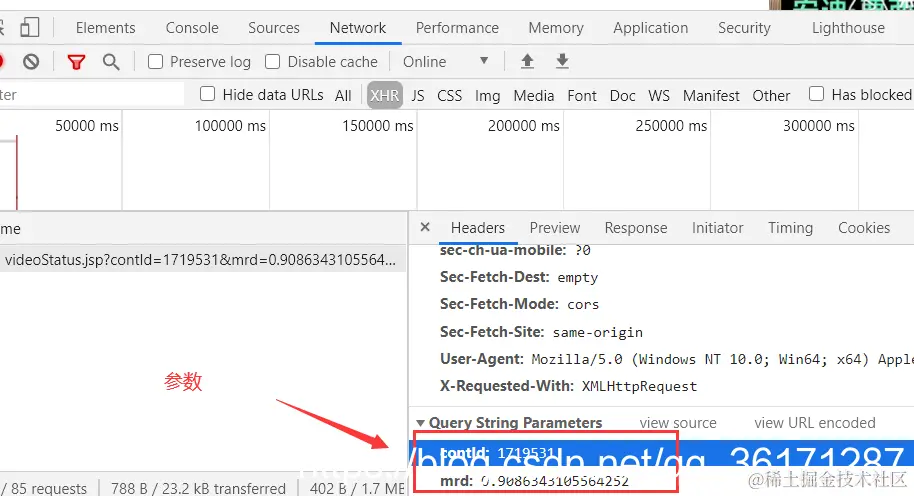Open the Sources tab
The image size is (914, 496).
[273, 28]
